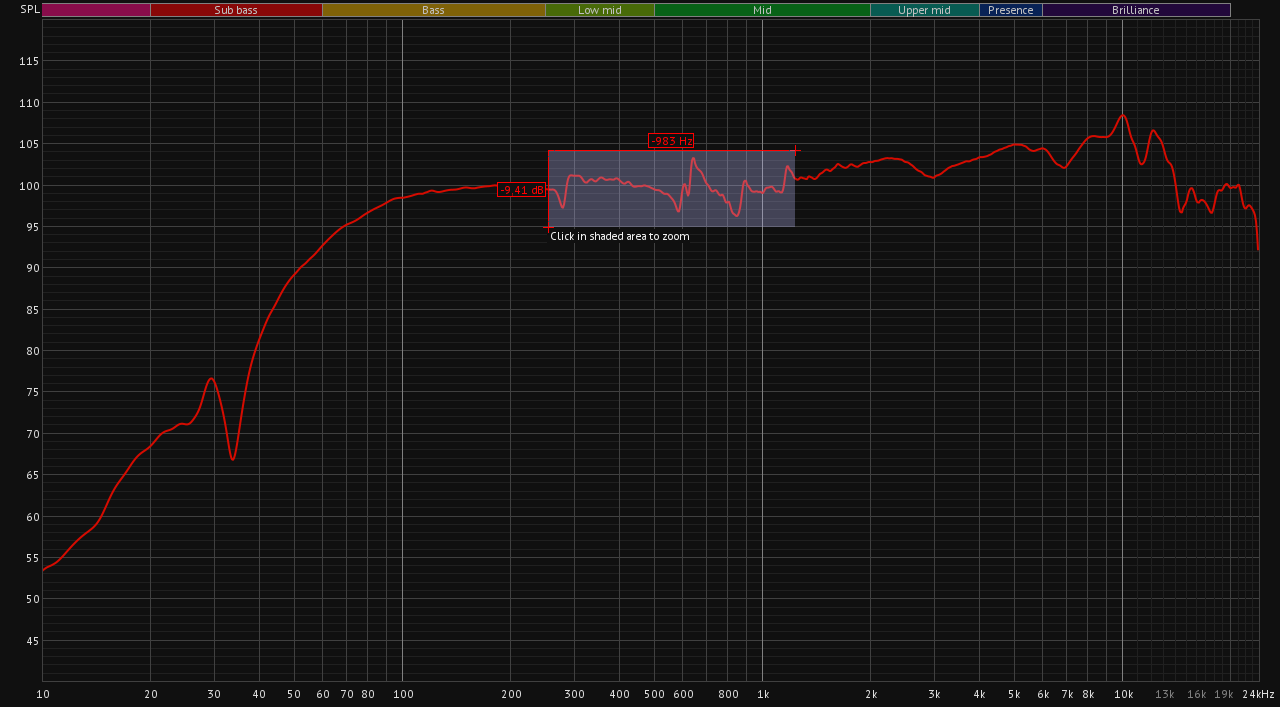Click the 19k frequency axis label
The width and height of the screenshot is (1280, 707).
1224,694
